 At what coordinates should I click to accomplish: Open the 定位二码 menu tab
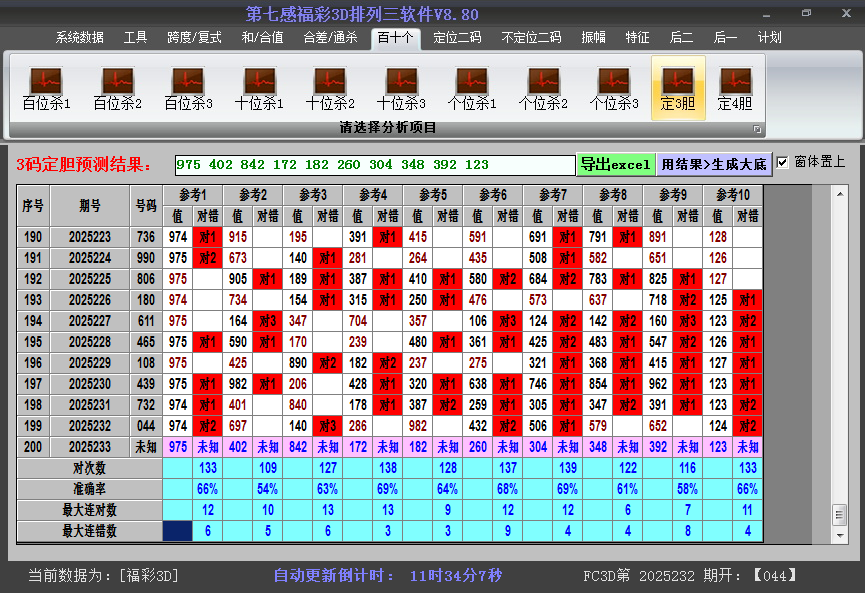[457, 38]
